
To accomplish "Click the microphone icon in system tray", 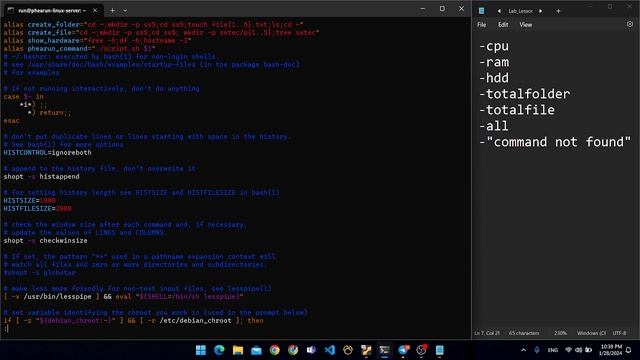I will point(537,350).
